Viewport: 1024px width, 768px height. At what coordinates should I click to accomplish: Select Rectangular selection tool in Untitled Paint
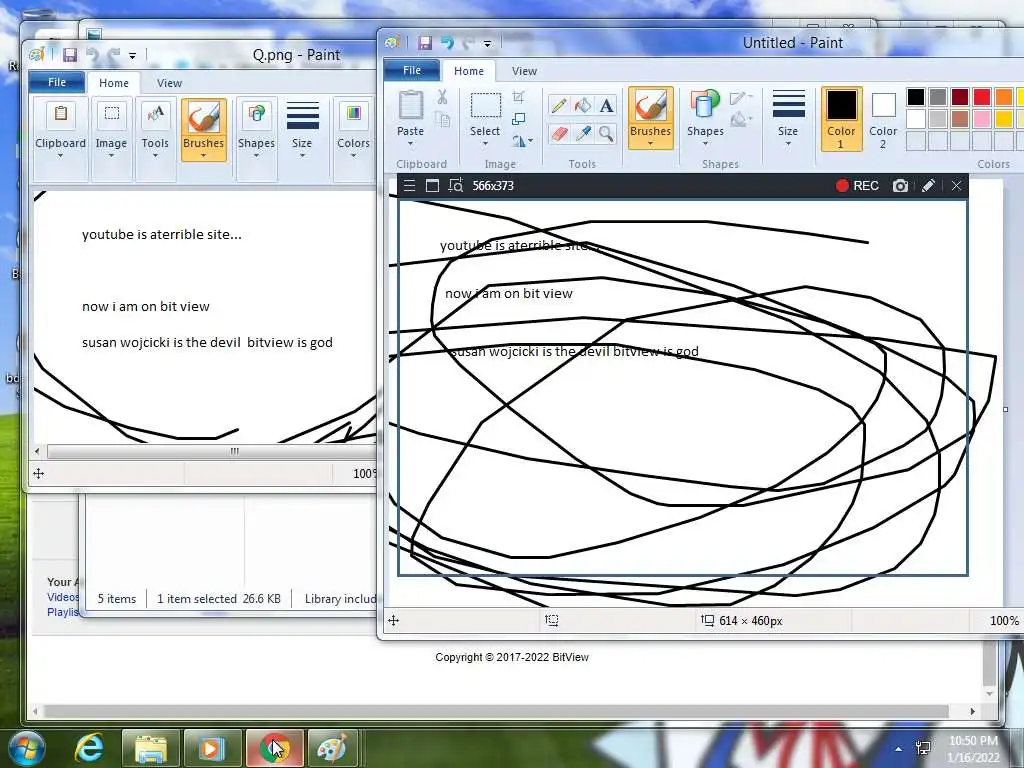[486, 105]
